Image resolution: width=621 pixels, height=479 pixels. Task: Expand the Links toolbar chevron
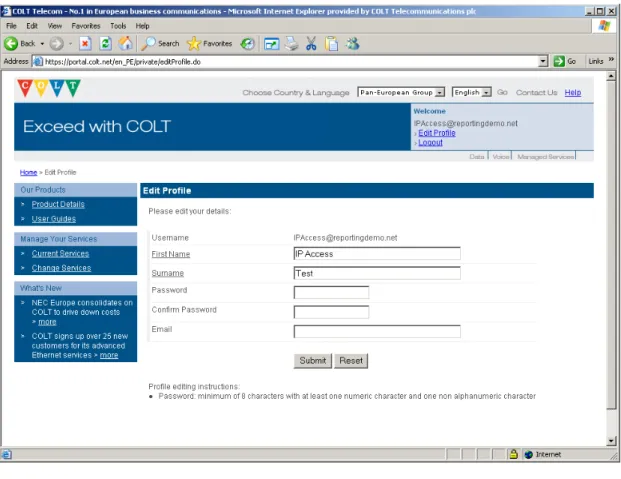[x=611, y=60]
